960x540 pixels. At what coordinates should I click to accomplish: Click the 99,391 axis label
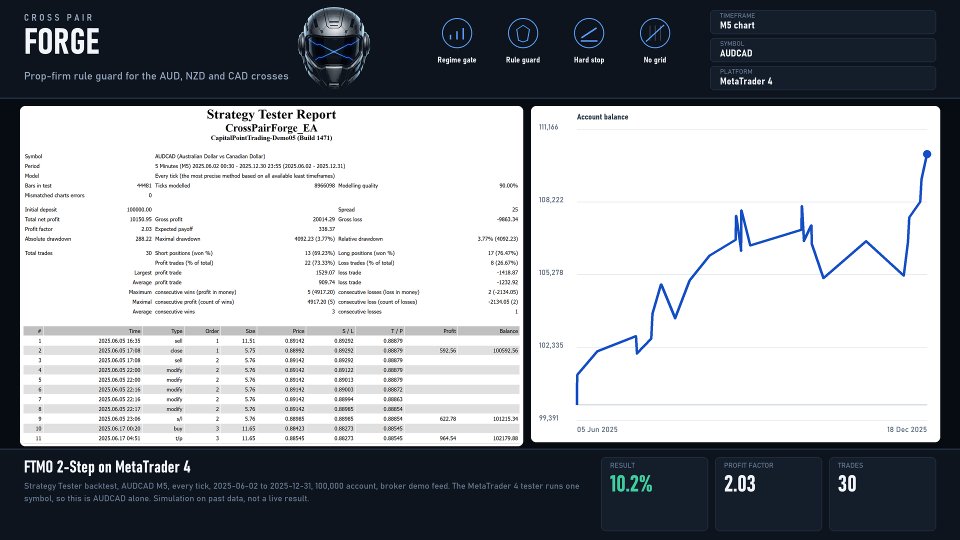(x=549, y=418)
